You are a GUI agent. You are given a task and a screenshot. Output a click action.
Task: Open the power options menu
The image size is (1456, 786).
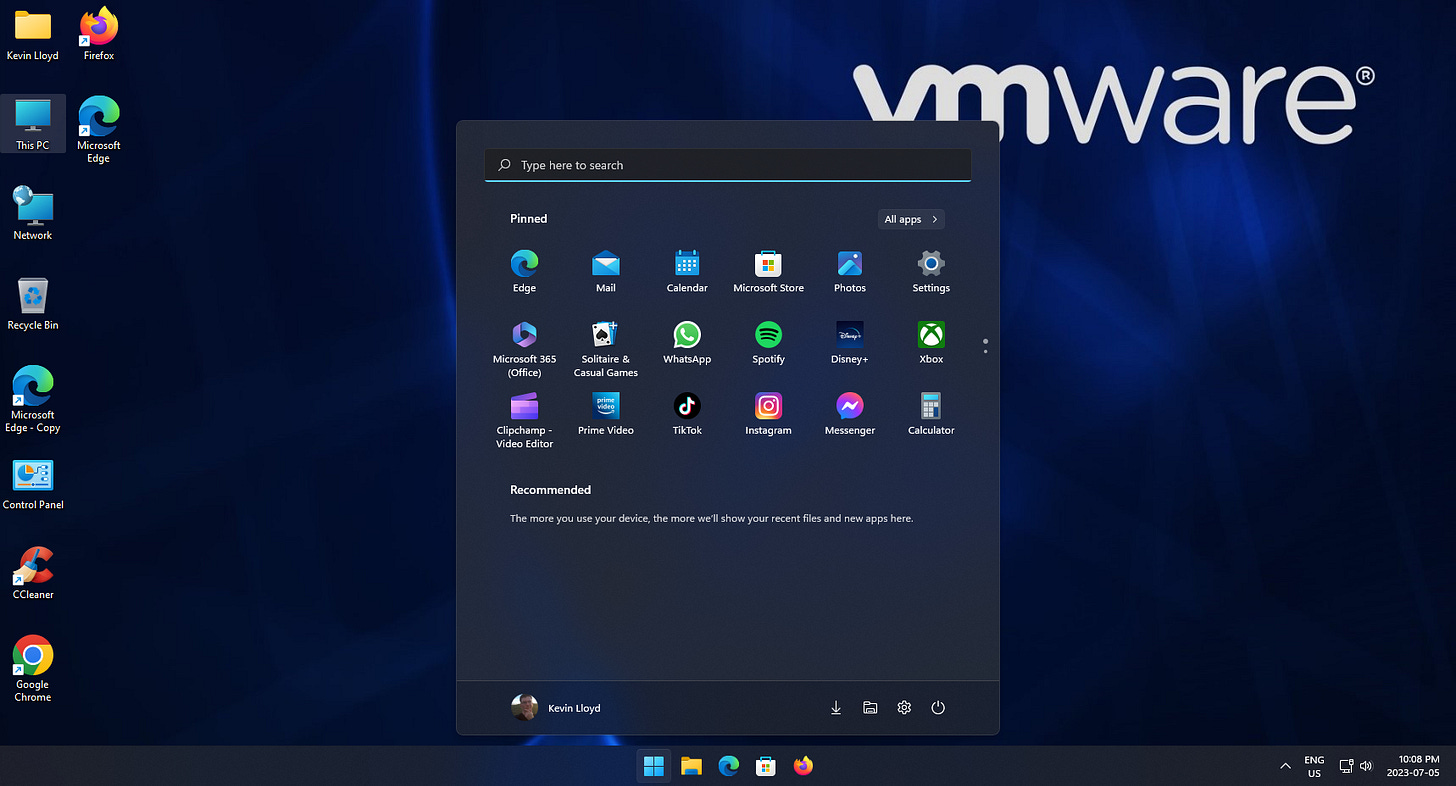937,707
